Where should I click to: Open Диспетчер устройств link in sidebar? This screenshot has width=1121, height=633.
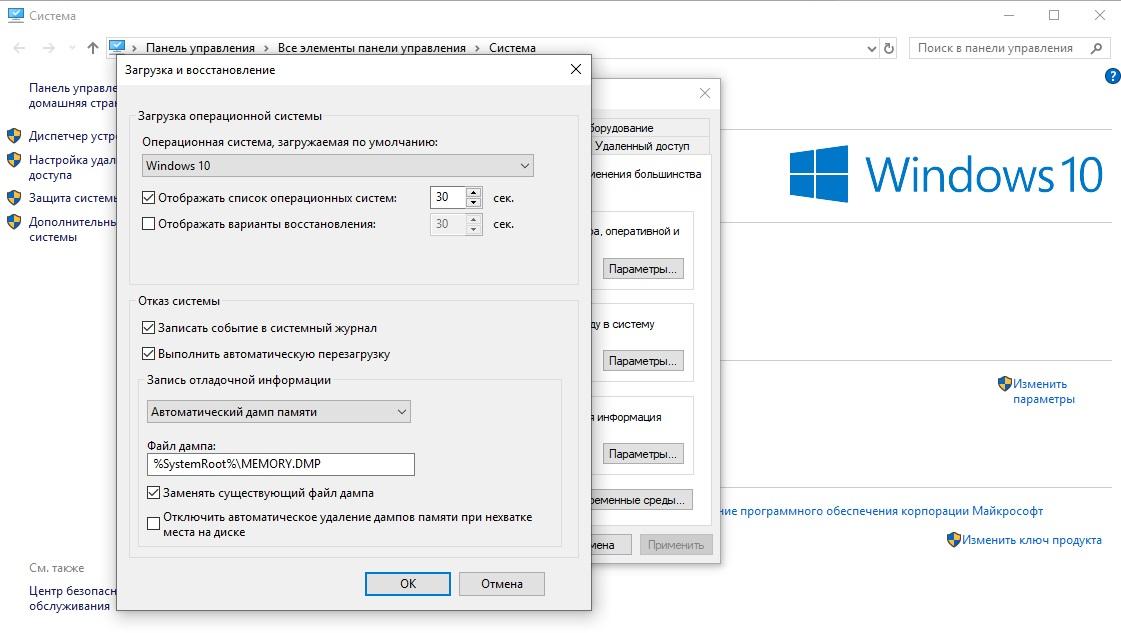tap(72, 136)
